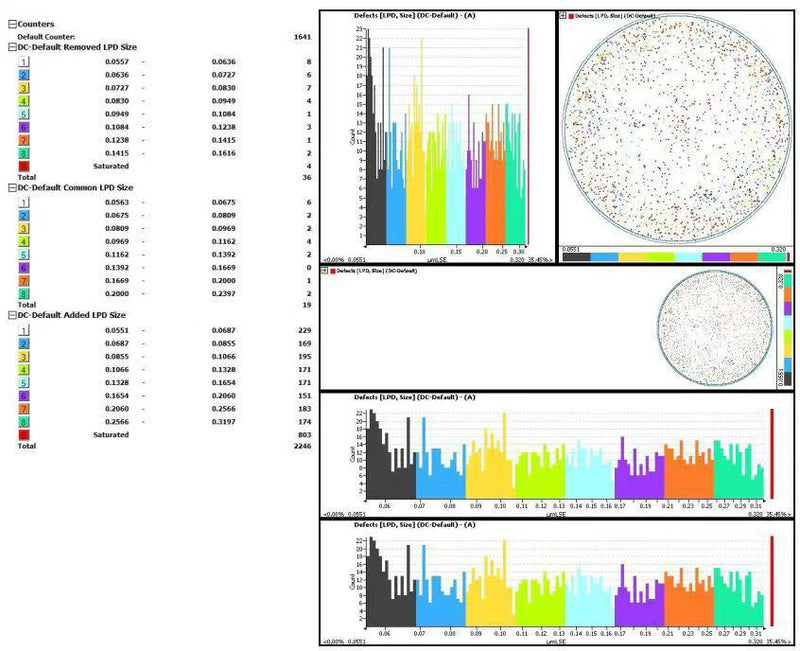Click purple segment of horizontal size color bar
Viewport: 800px width, 651px height.
[x=716, y=257]
